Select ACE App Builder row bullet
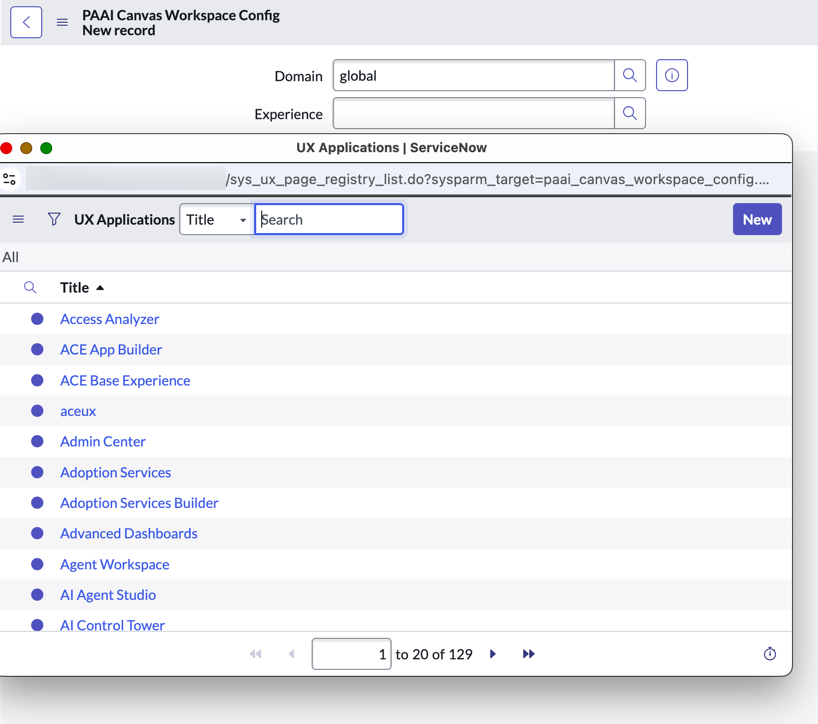This screenshot has height=724, width=818. click(37, 349)
